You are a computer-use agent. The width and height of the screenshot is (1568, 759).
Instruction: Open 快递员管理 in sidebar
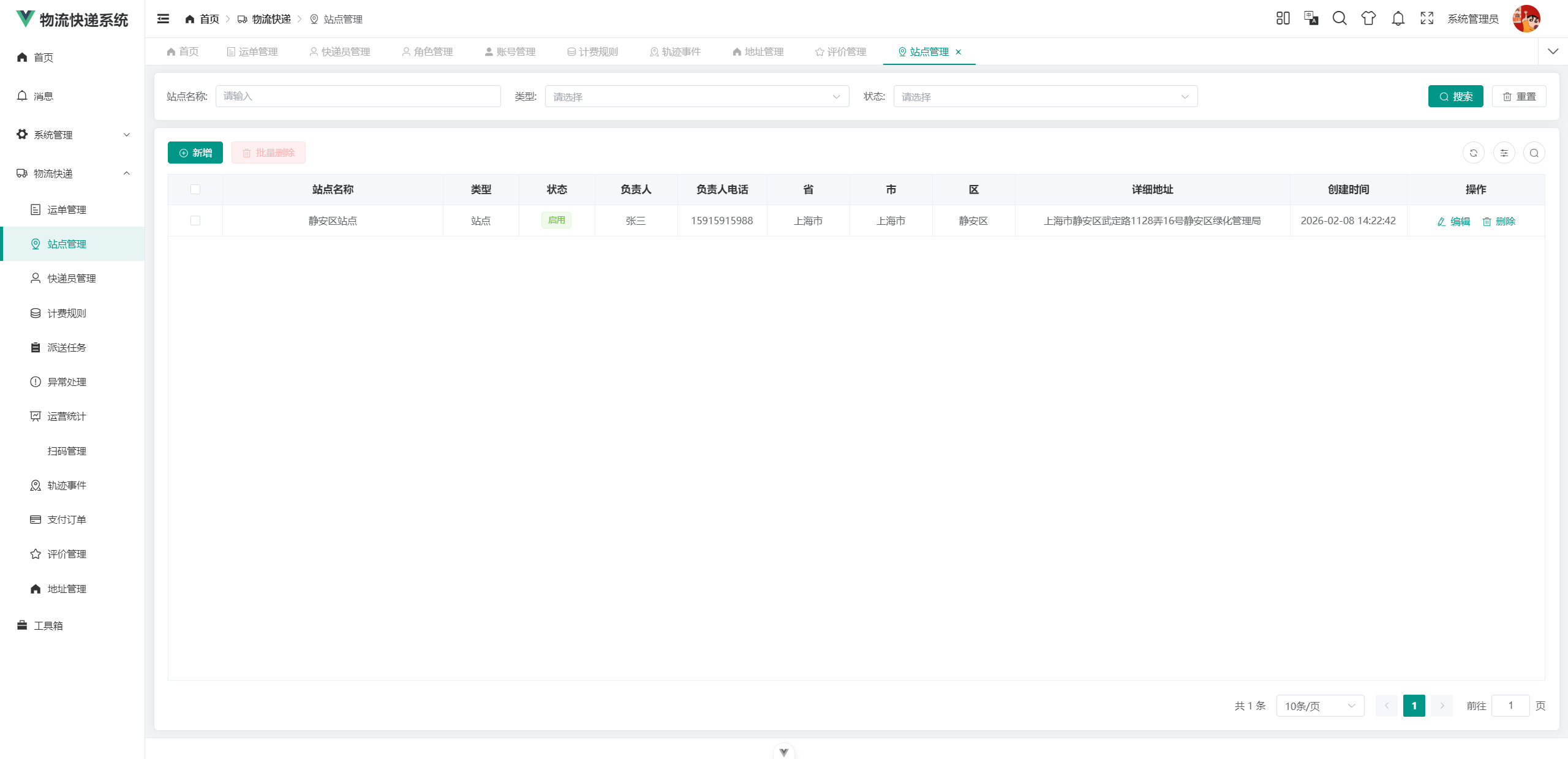72,278
